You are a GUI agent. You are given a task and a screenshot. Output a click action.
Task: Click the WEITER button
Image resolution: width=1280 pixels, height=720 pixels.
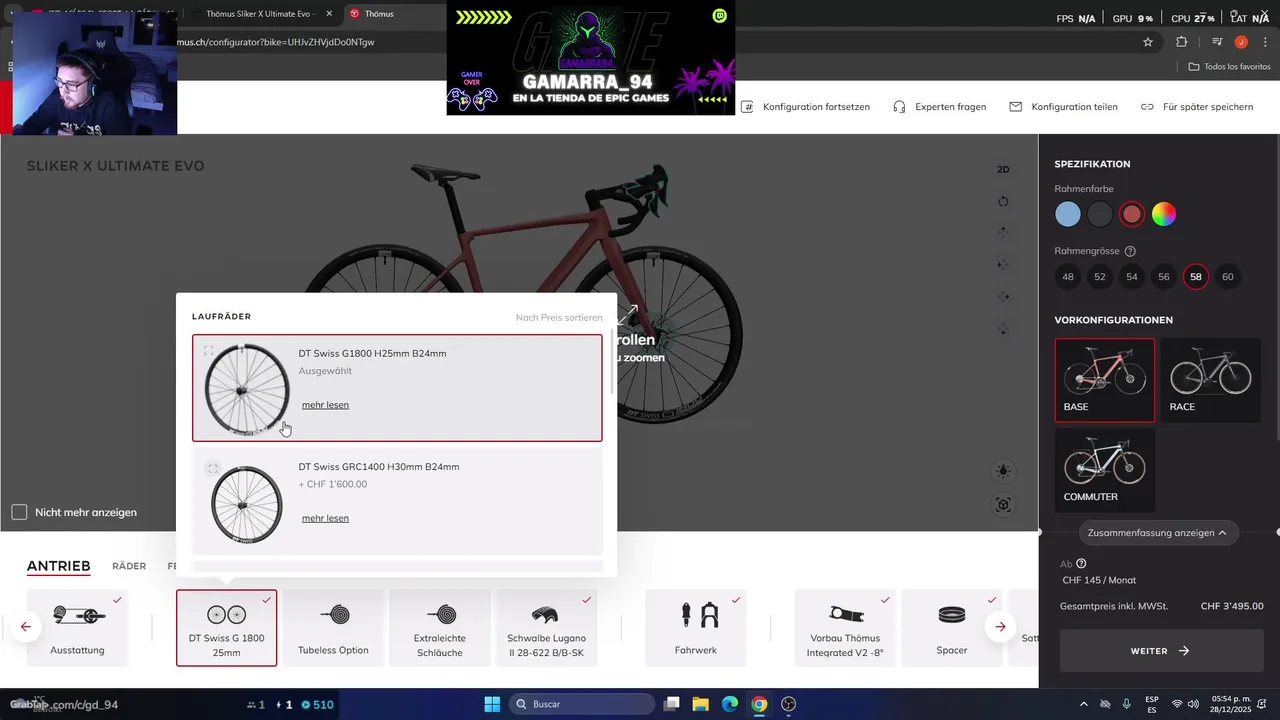pyautogui.click(x=1159, y=651)
